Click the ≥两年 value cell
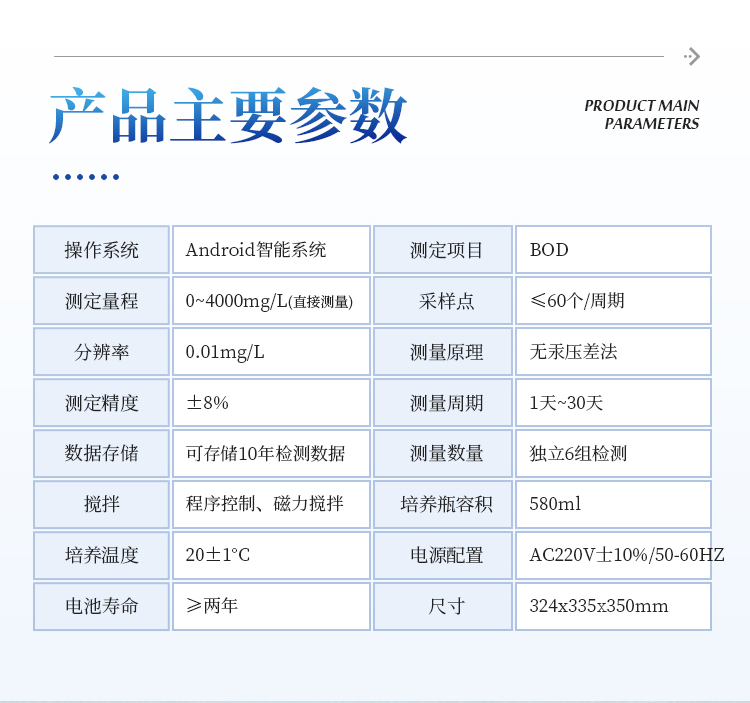750x703 pixels. pyautogui.click(x=271, y=606)
